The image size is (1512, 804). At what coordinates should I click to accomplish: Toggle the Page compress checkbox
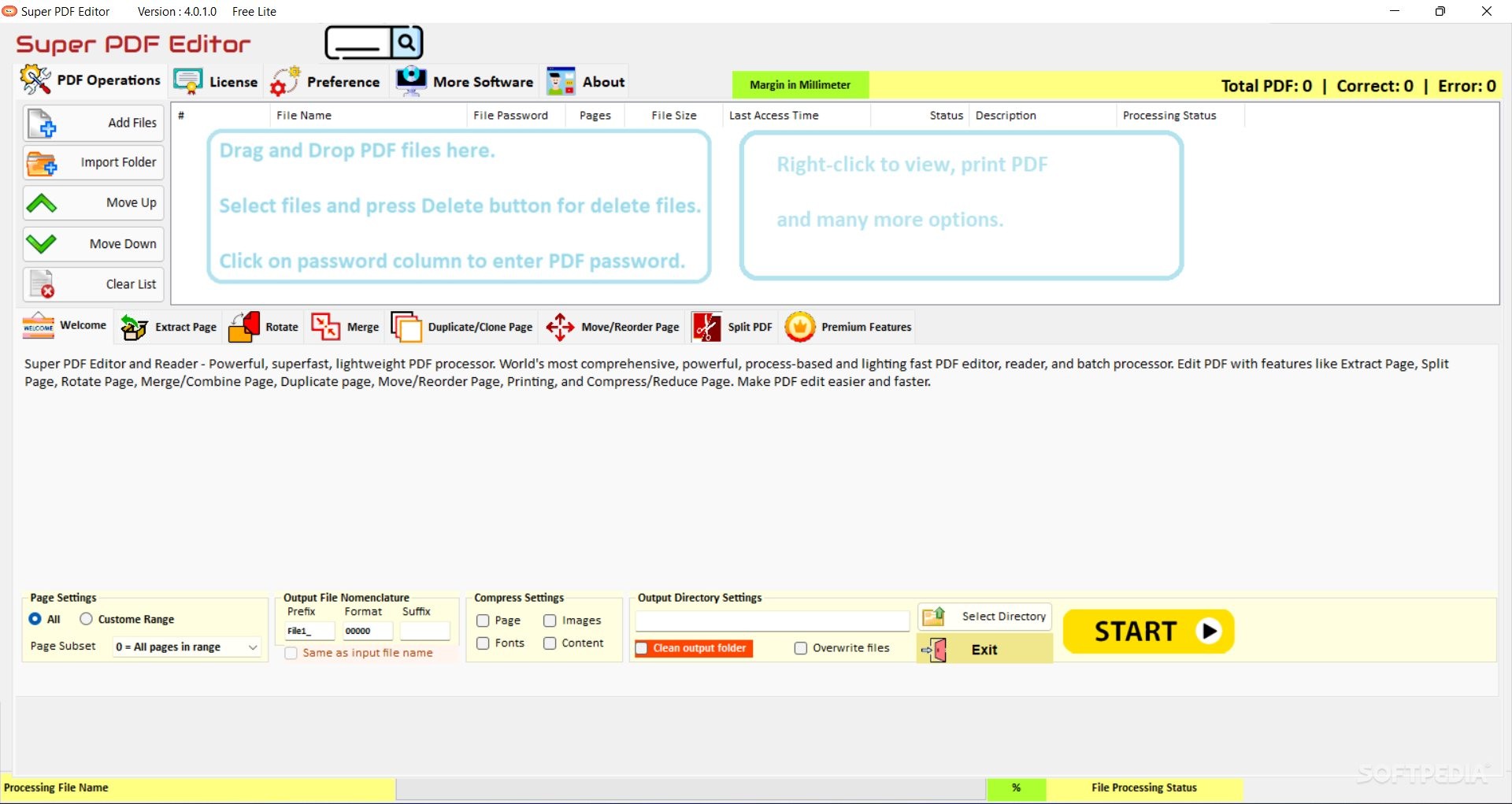tap(483, 621)
